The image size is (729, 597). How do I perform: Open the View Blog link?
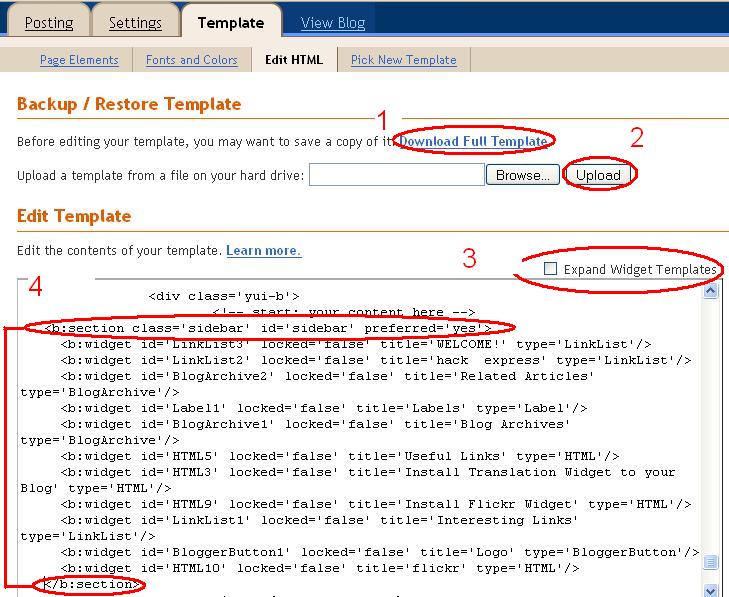(x=333, y=22)
